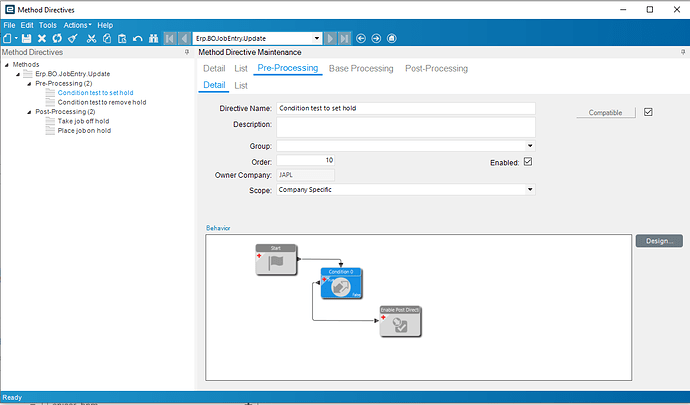Click the Clear broom toolbar icon
This screenshot has height=405, width=690.
coord(73,38)
